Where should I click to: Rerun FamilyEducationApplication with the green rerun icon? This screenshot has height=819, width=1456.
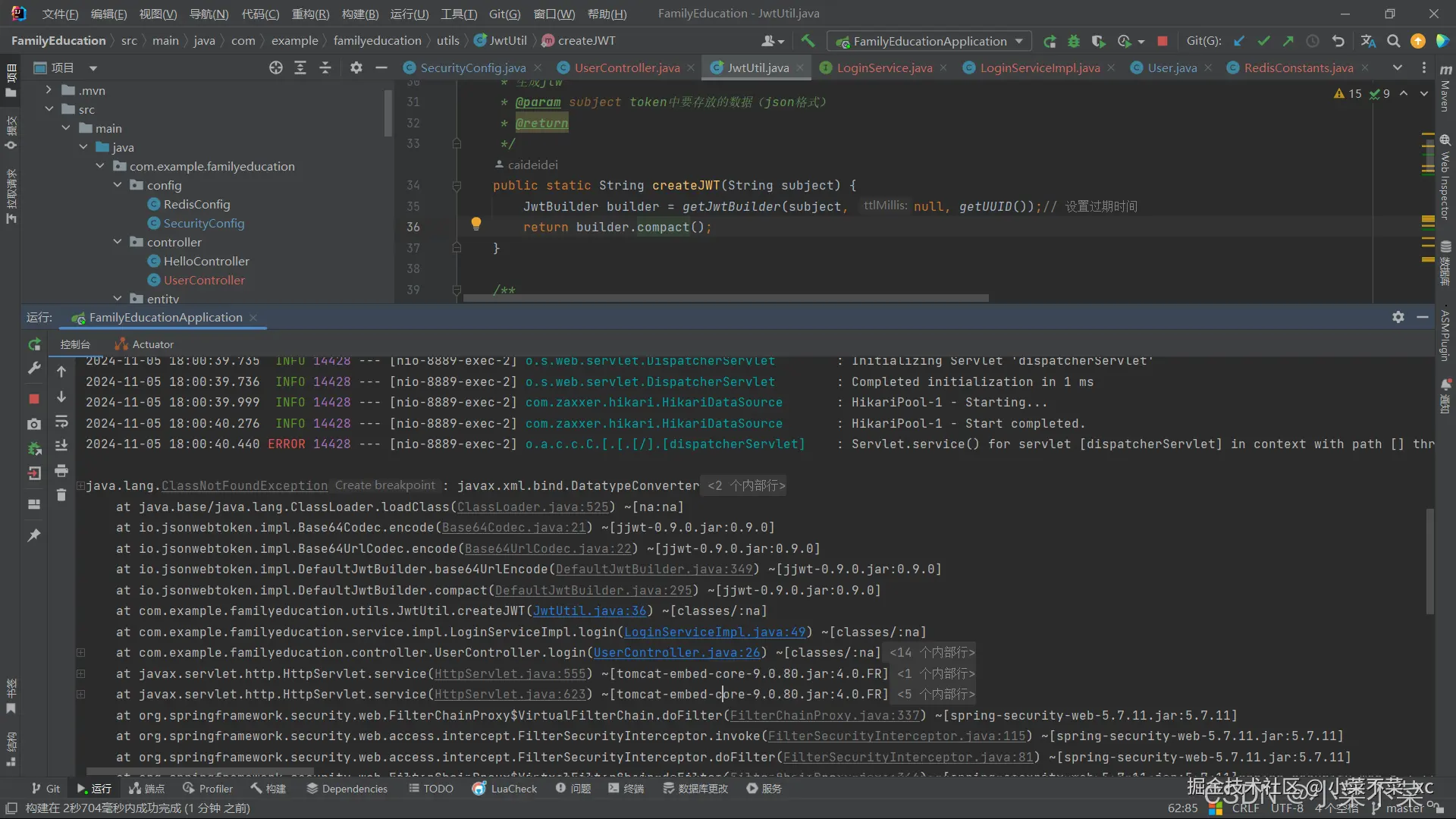point(1050,41)
